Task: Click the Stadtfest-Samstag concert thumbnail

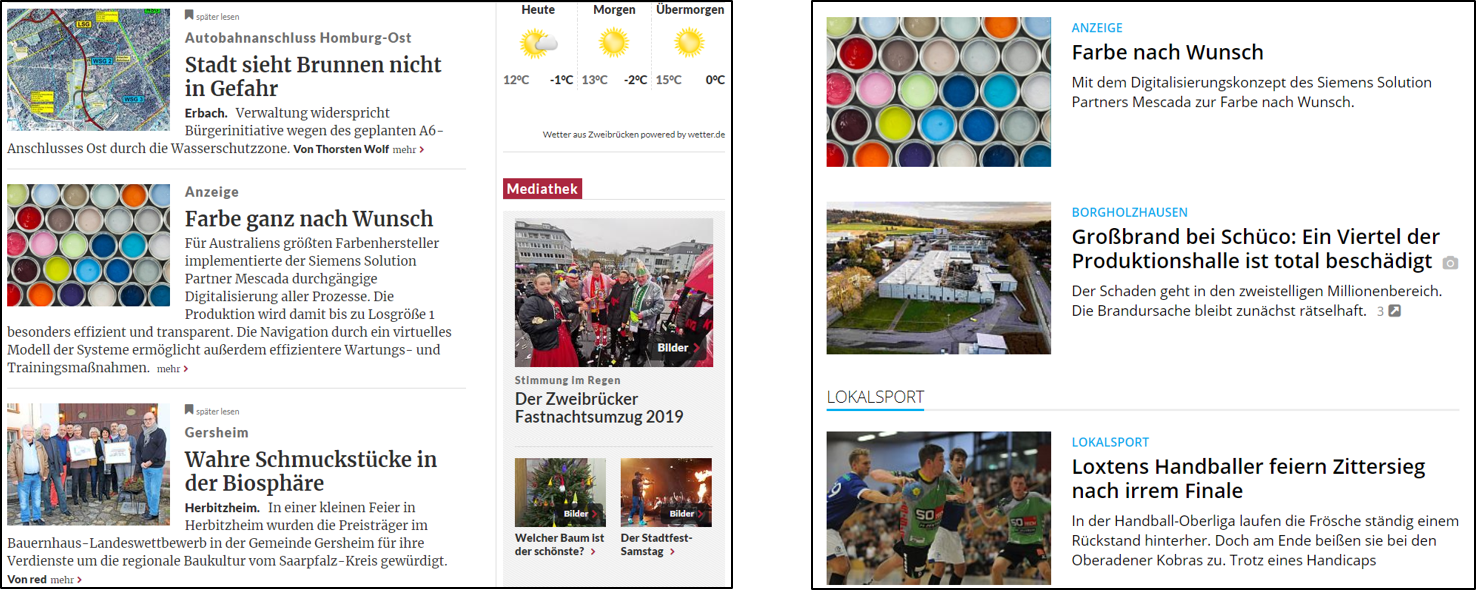Action: (666, 492)
